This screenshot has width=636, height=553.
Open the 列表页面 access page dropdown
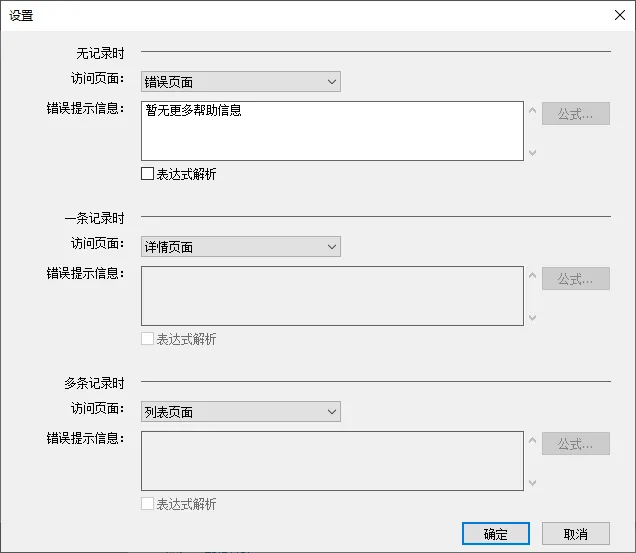(x=240, y=412)
